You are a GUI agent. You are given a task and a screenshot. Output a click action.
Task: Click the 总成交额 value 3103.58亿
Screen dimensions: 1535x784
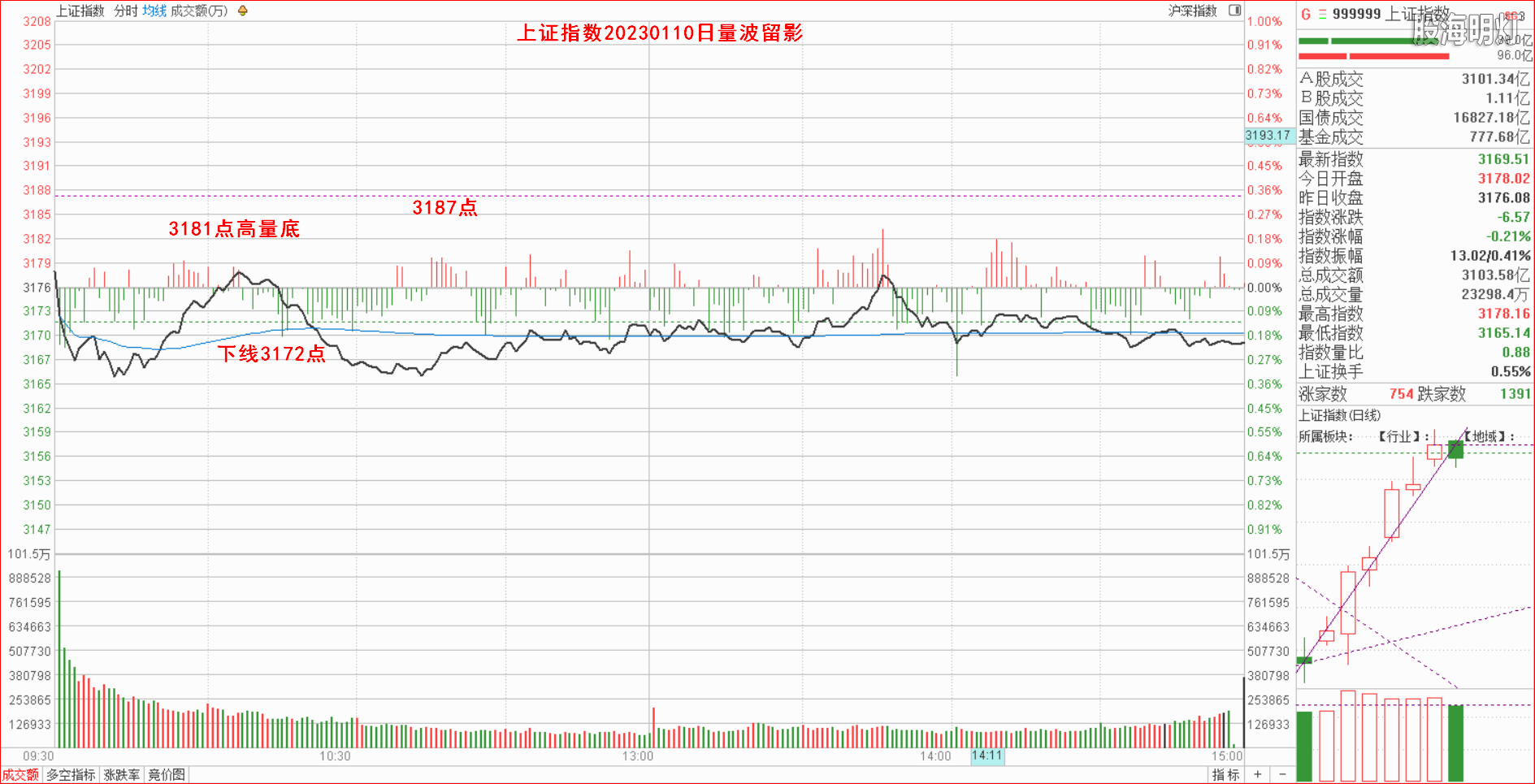coord(1495,275)
